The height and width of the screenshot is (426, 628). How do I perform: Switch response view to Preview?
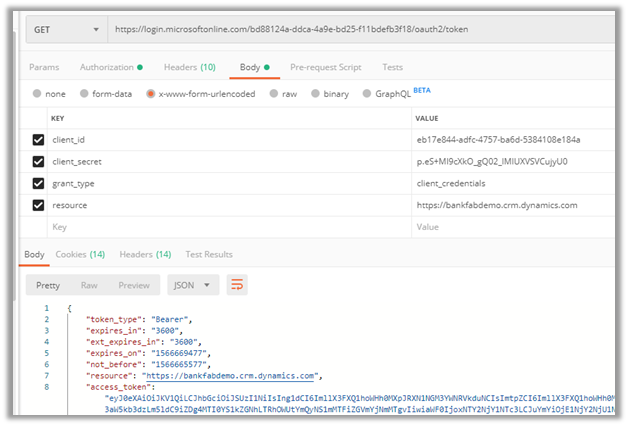tap(134, 285)
